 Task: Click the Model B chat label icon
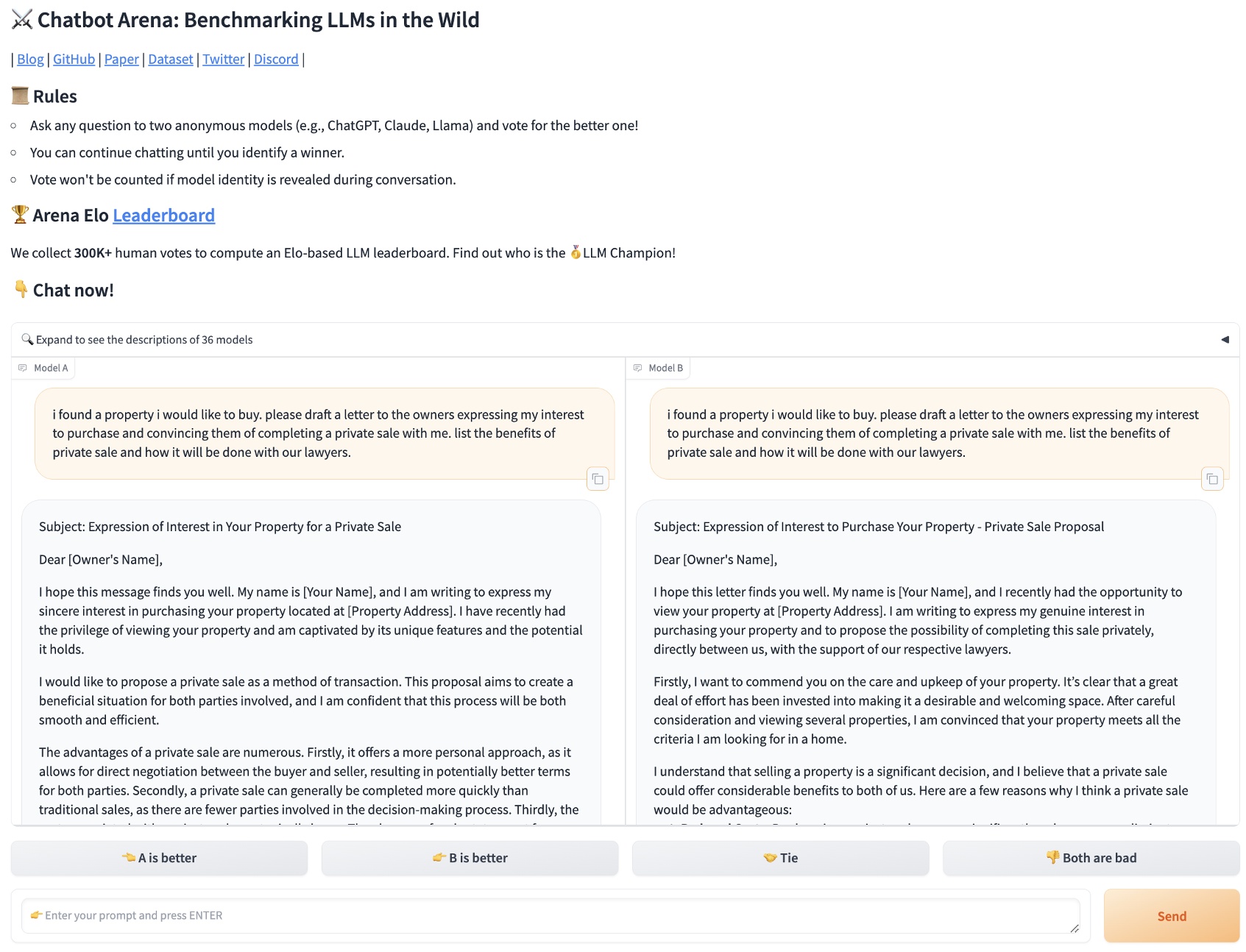coord(637,368)
